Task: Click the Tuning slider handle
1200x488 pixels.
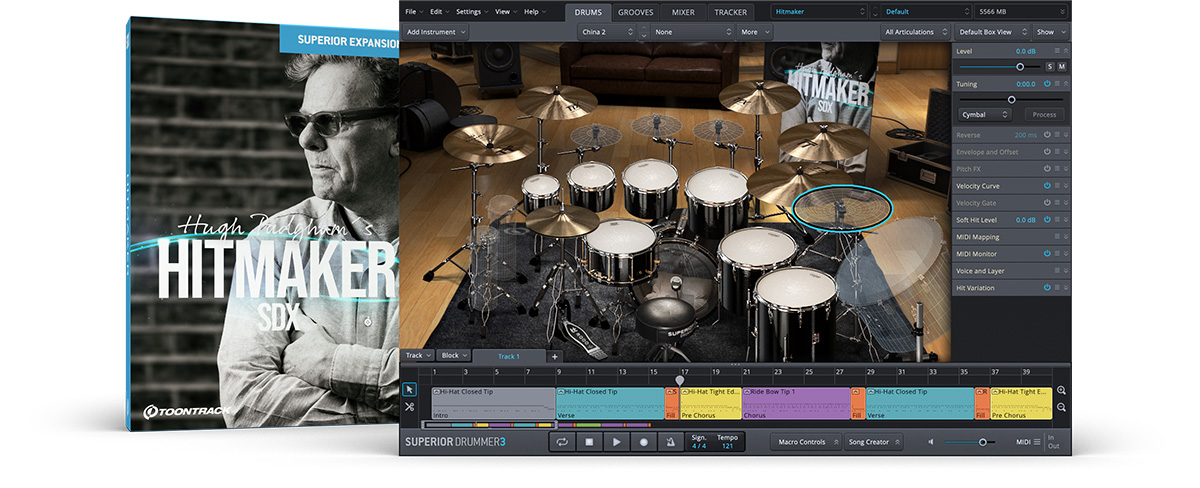Action: point(1012,100)
